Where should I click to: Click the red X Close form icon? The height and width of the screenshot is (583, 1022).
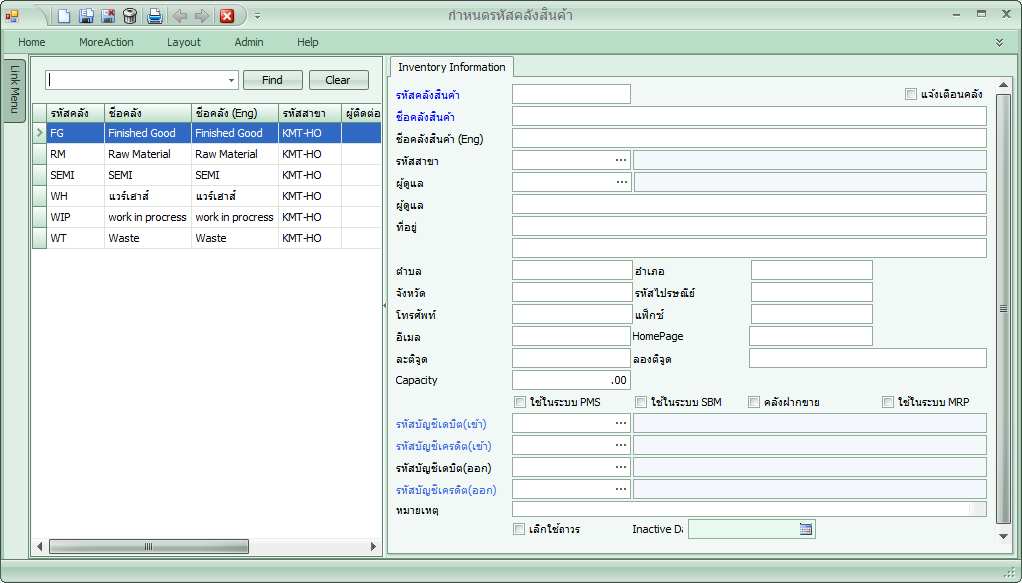[x=227, y=16]
